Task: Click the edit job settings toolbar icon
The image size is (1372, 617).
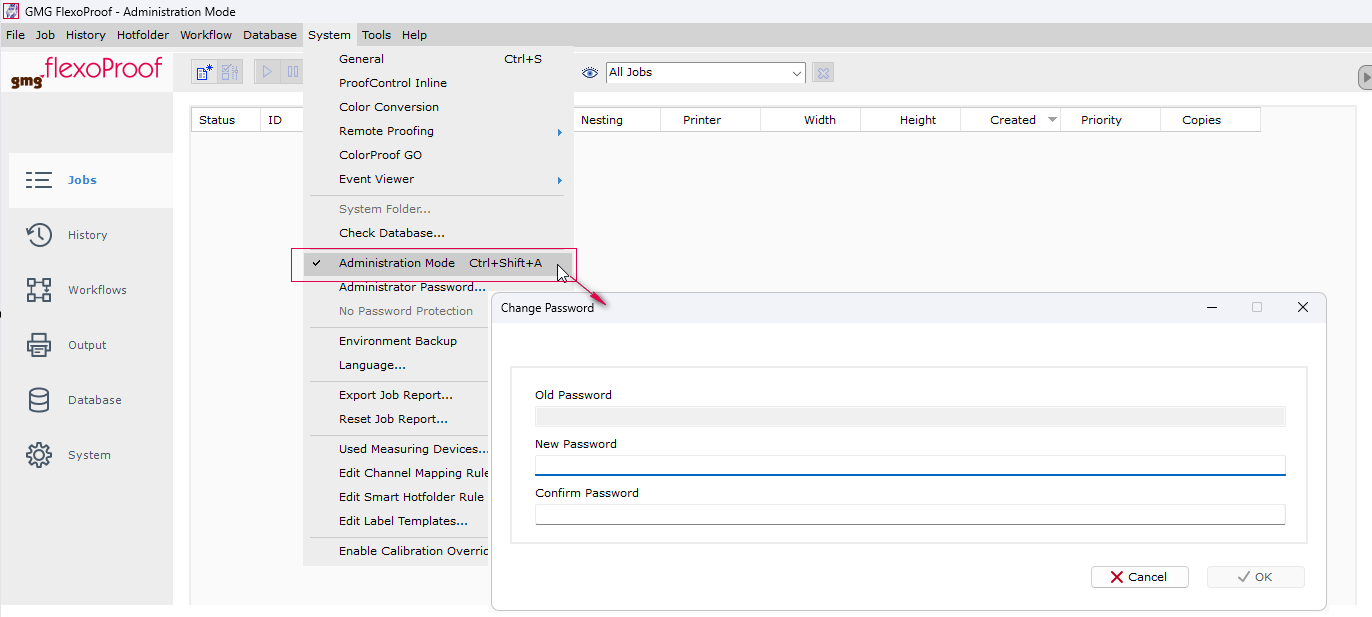Action: click(230, 72)
